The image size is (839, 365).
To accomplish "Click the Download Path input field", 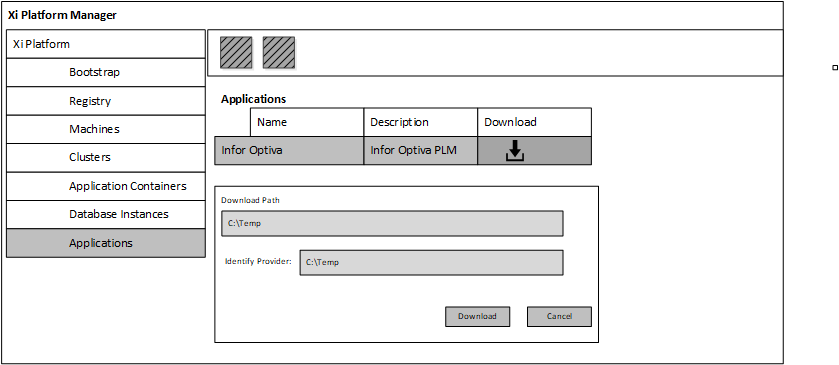I will tap(392, 223).
